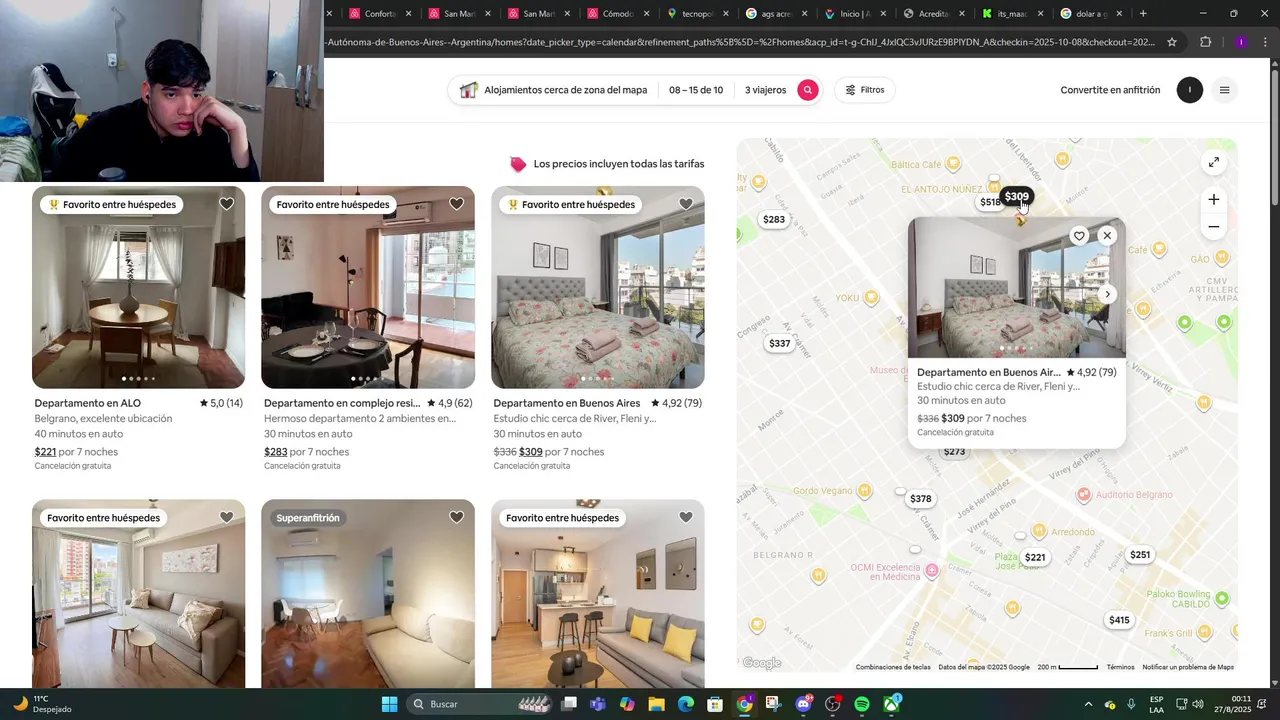The image size is (1280, 720).
Task: Open the Xbox app from taskbar
Action: 891,704
